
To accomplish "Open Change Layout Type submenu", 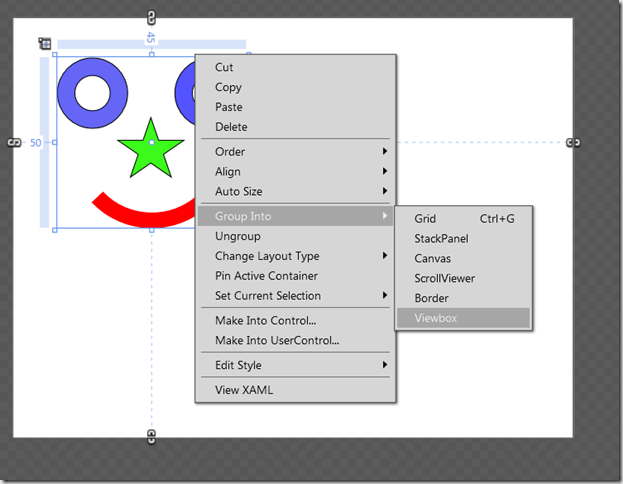I will 295,256.
